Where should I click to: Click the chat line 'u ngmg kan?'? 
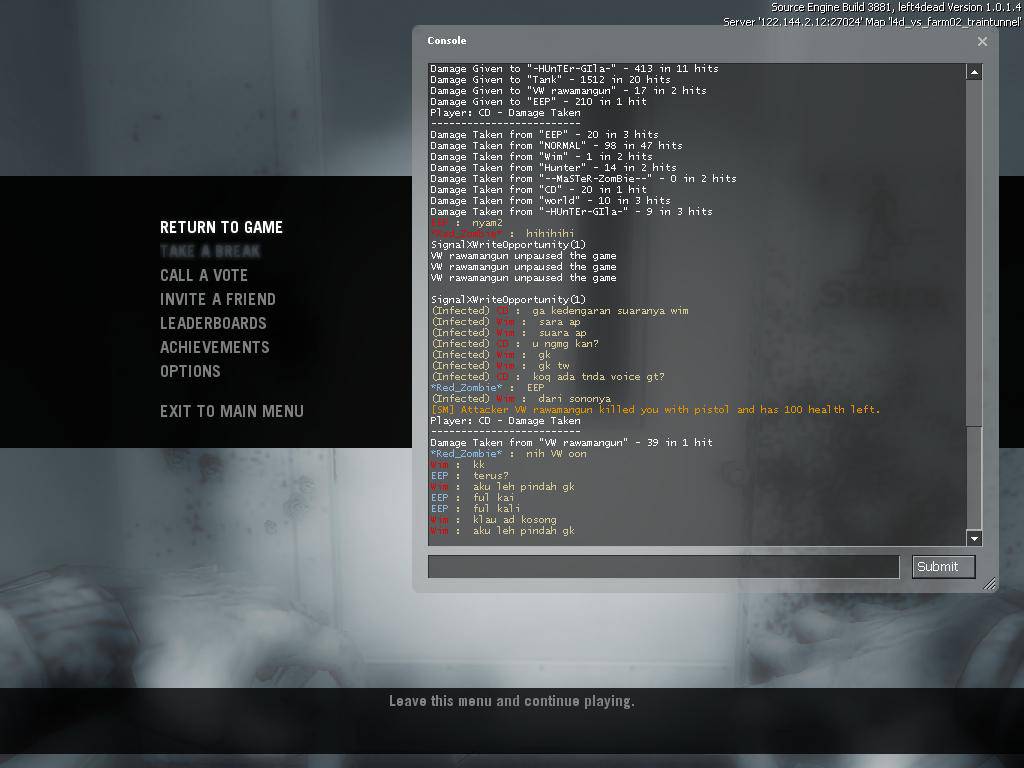515,344
